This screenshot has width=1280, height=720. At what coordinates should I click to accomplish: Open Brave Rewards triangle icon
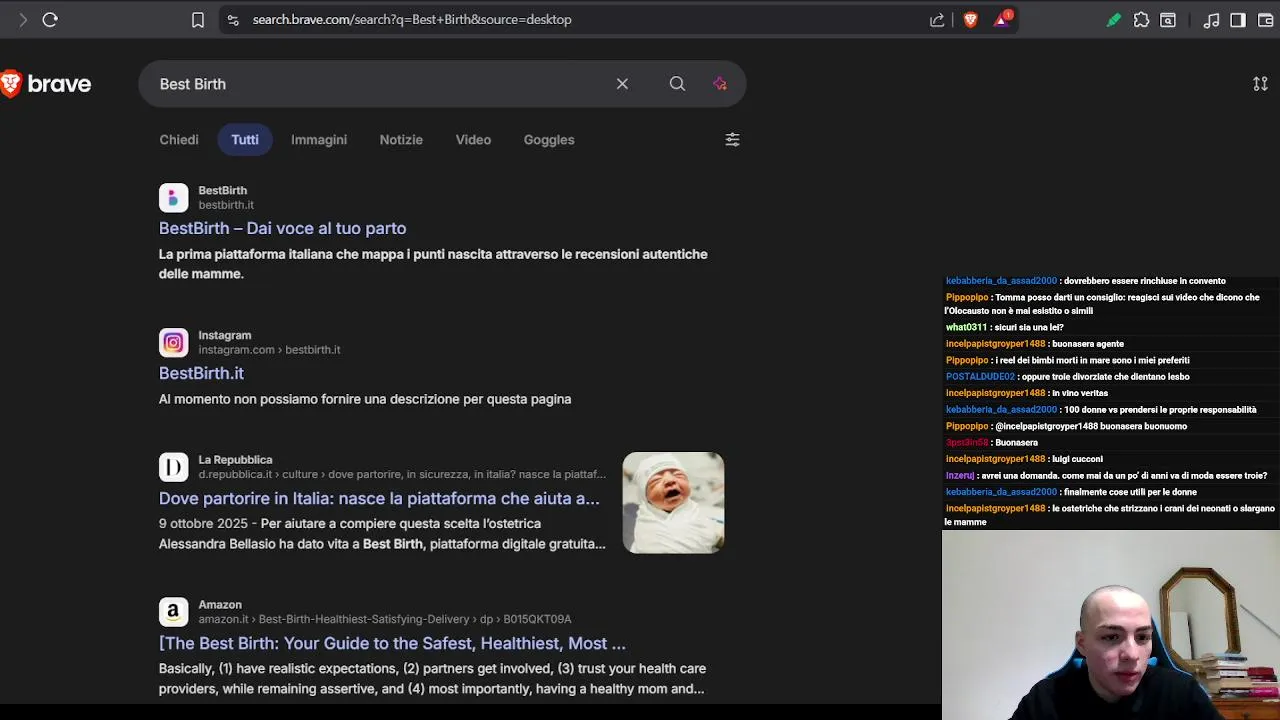(1002, 19)
